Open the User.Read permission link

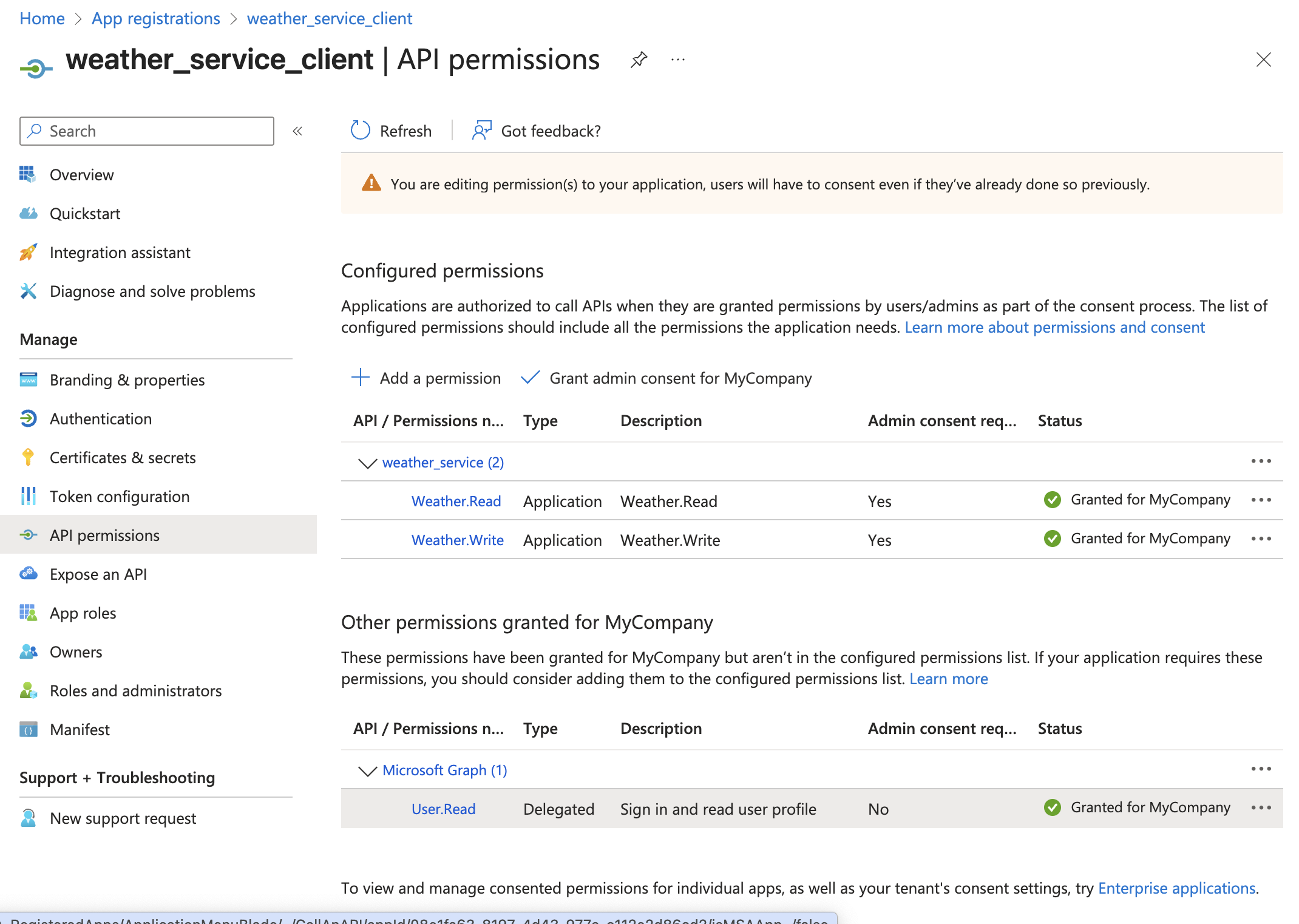(444, 809)
